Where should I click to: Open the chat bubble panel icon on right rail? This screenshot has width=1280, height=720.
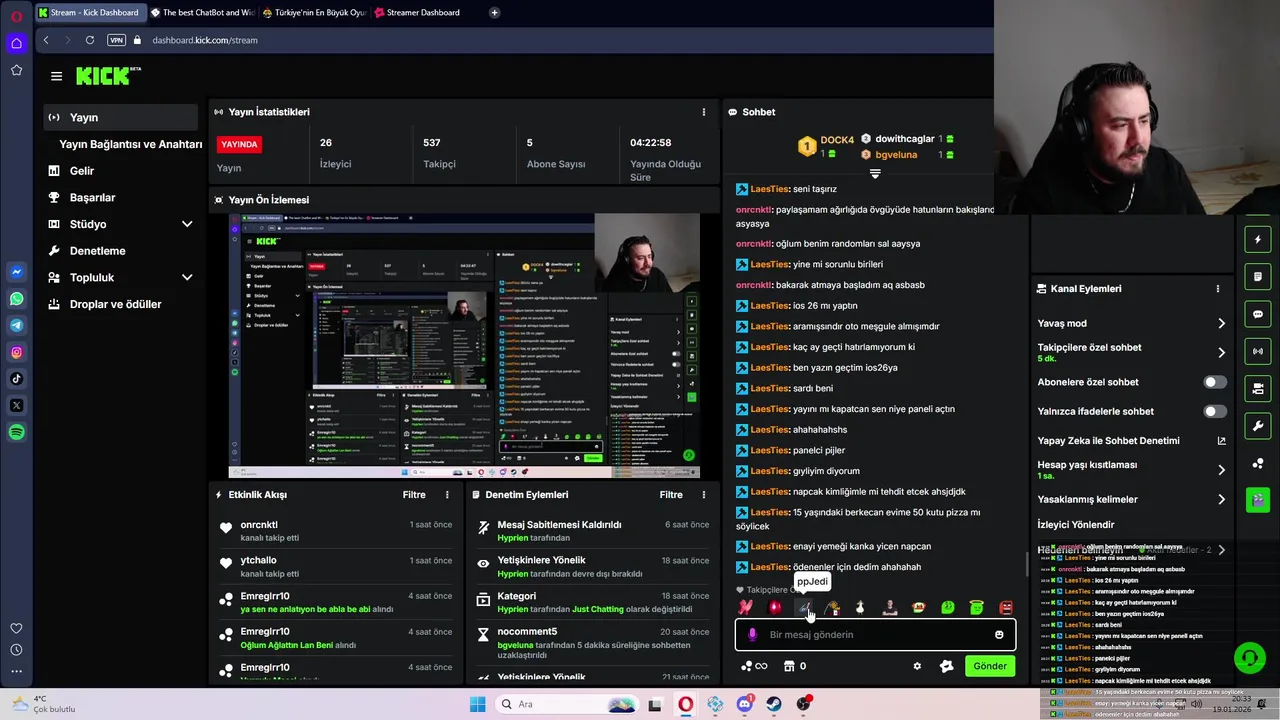(x=1258, y=314)
